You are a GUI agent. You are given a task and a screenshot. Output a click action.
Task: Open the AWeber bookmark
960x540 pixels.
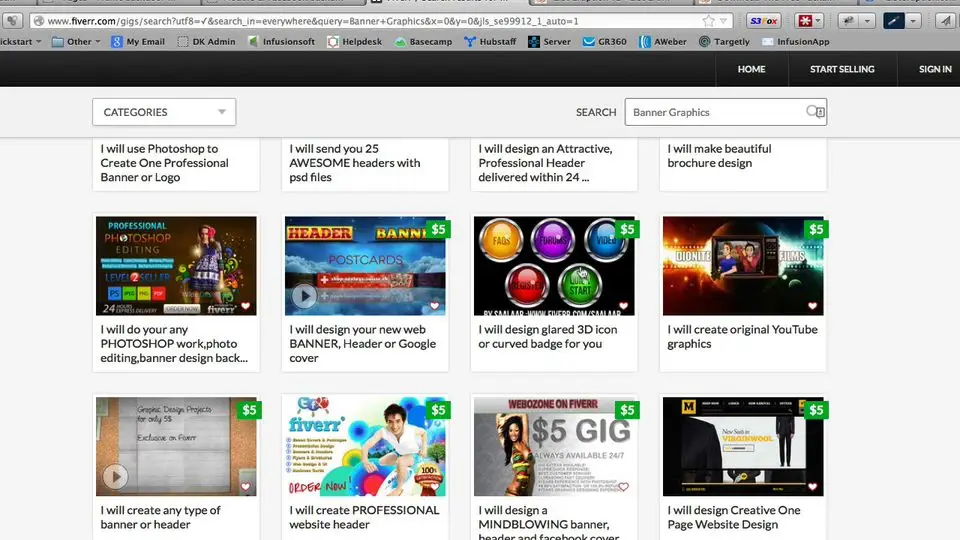(x=662, y=42)
